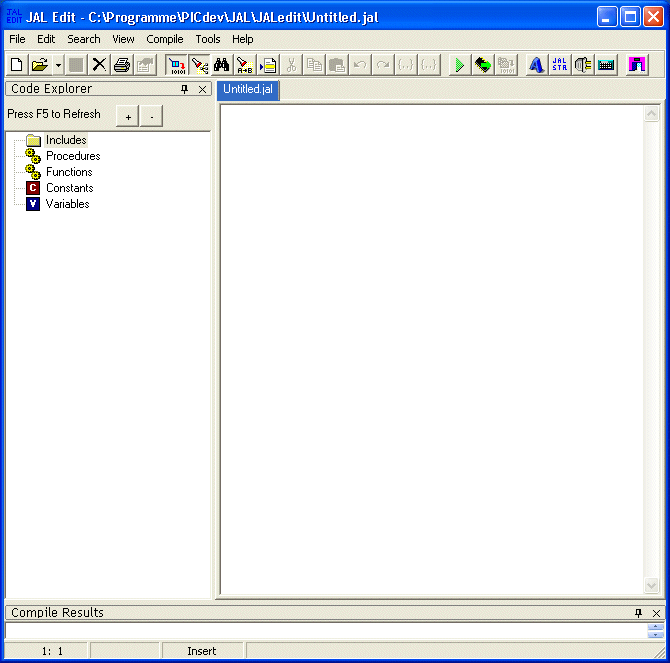Click the Go to Line page icon

[268, 65]
